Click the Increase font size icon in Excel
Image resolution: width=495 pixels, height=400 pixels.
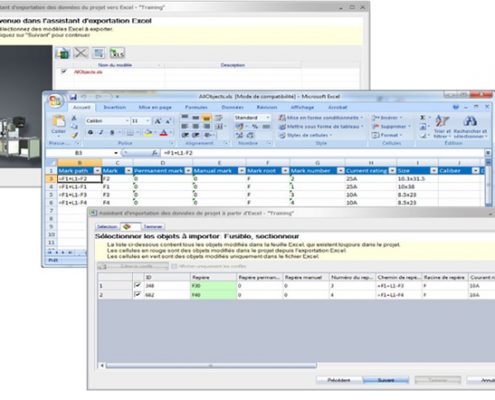tap(158, 121)
